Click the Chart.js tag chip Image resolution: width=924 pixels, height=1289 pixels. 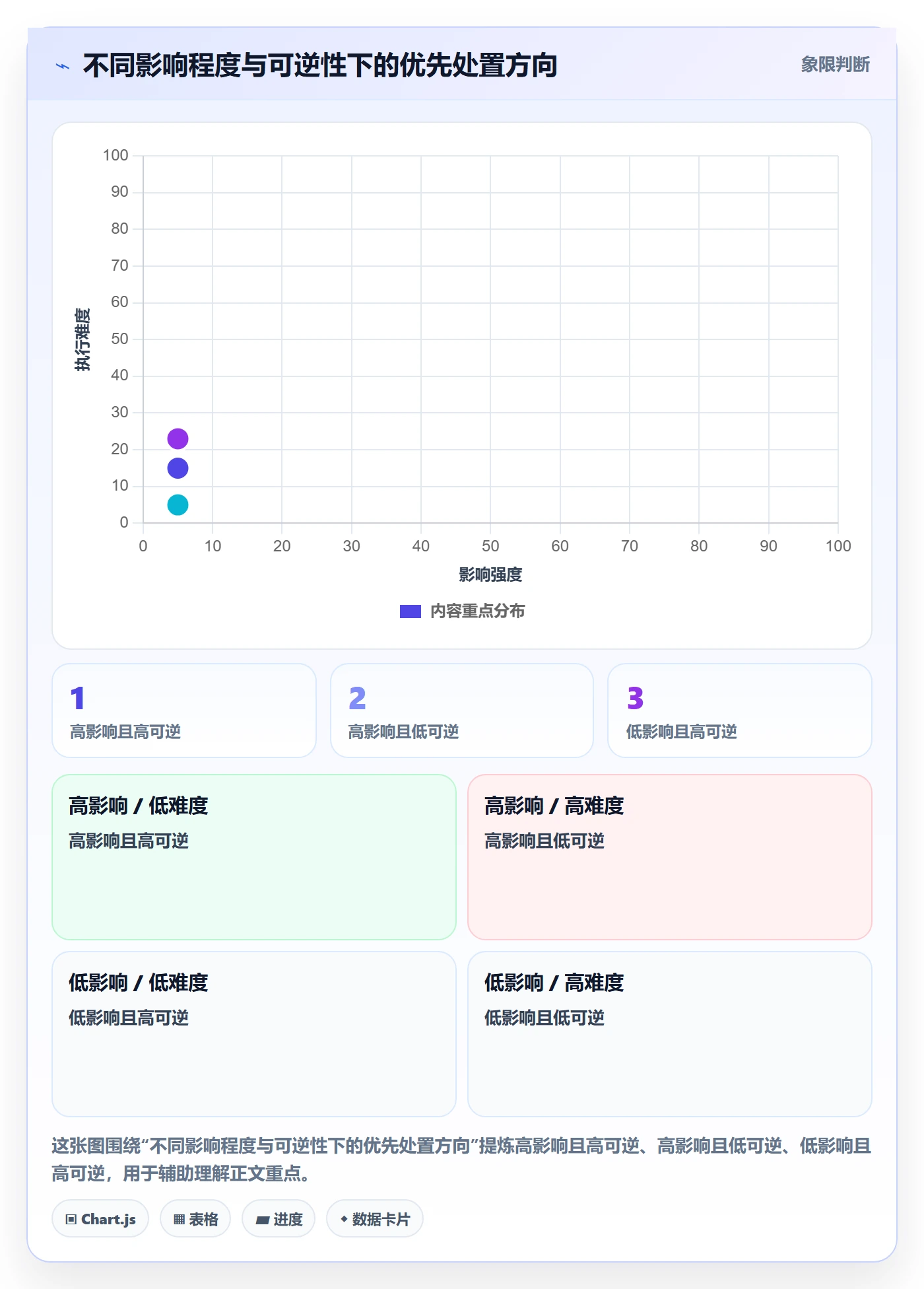(100, 1219)
